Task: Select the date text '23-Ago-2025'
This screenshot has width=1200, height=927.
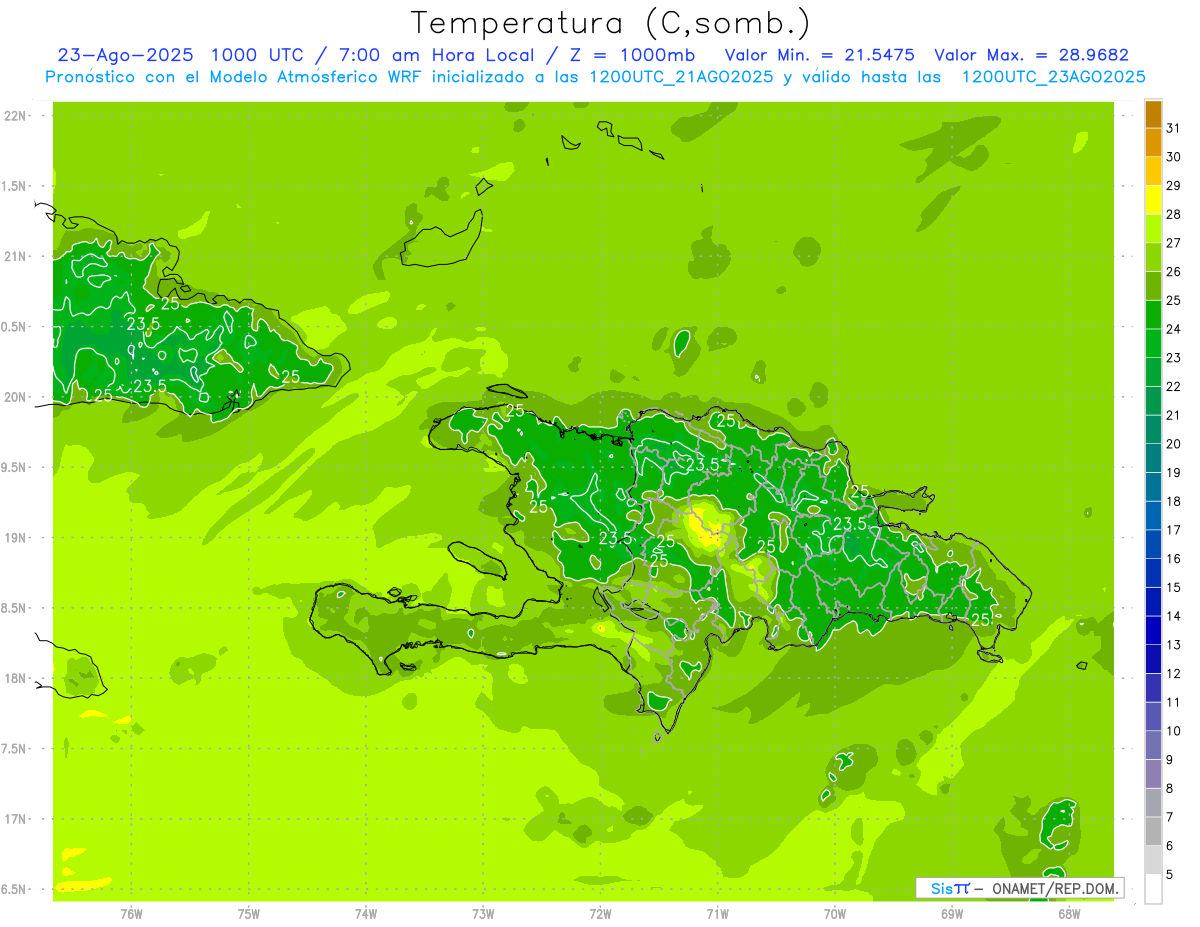Action: pos(125,55)
